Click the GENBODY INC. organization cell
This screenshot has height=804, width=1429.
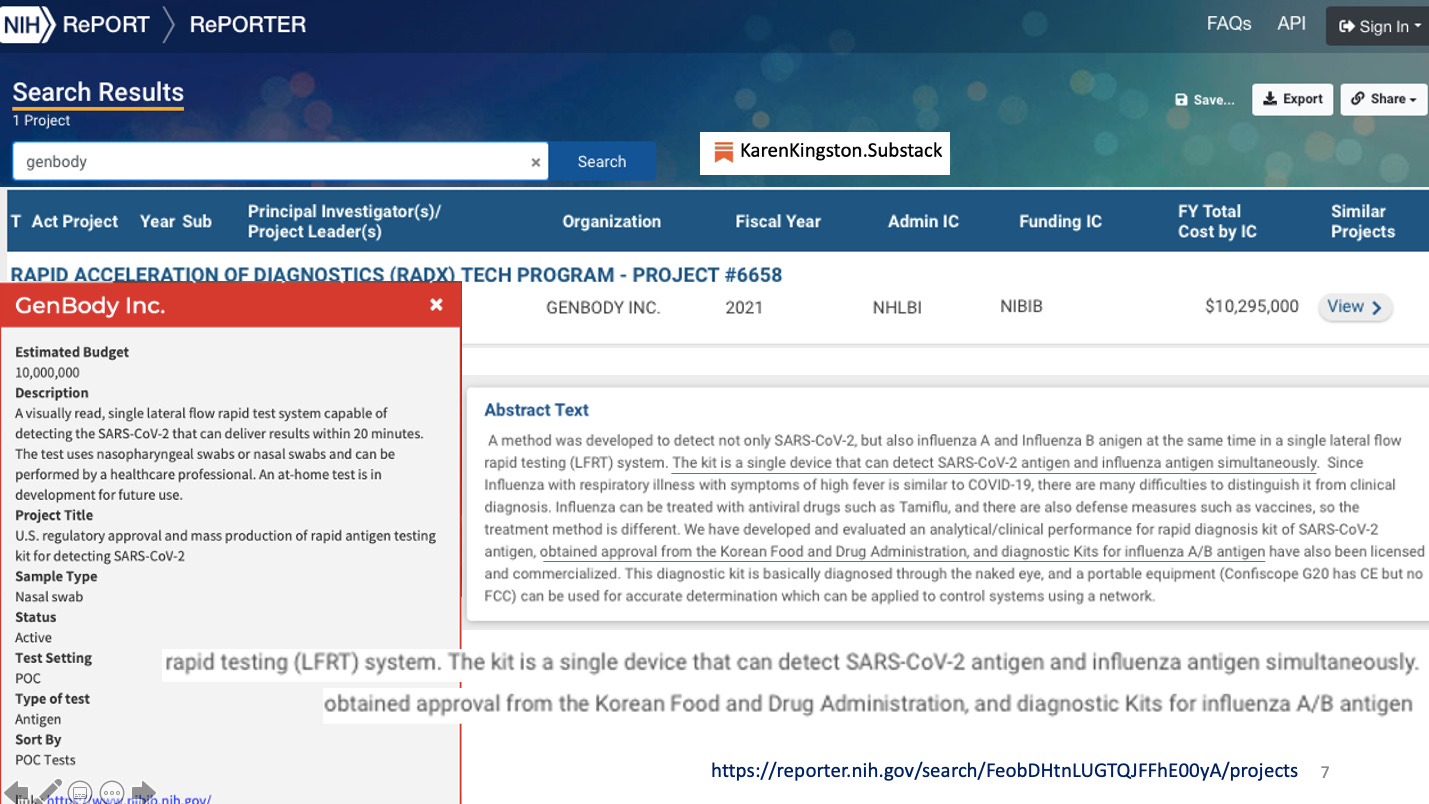tap(603, 308)
